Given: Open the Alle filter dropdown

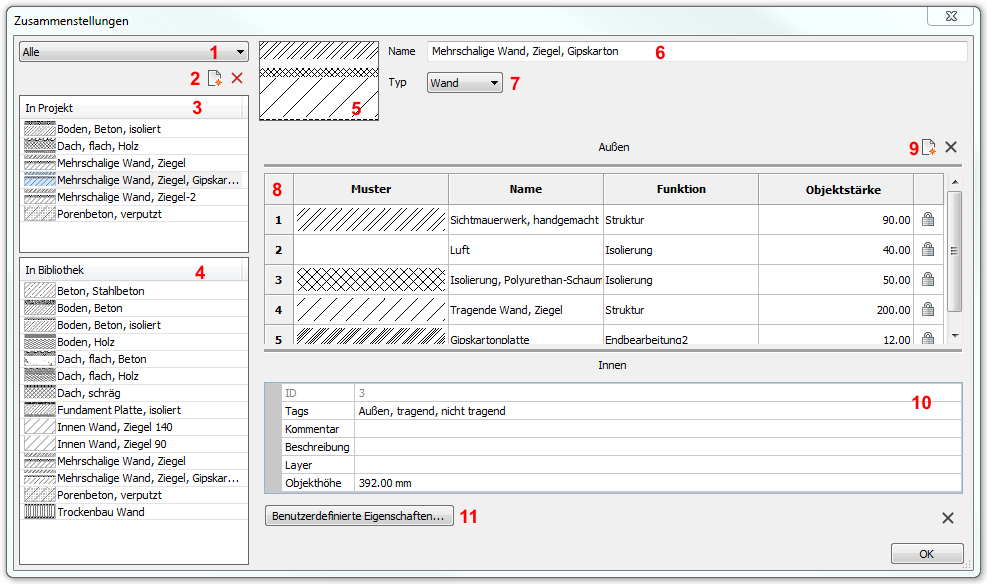Looking at the screenshot, I should pos(134,52).
